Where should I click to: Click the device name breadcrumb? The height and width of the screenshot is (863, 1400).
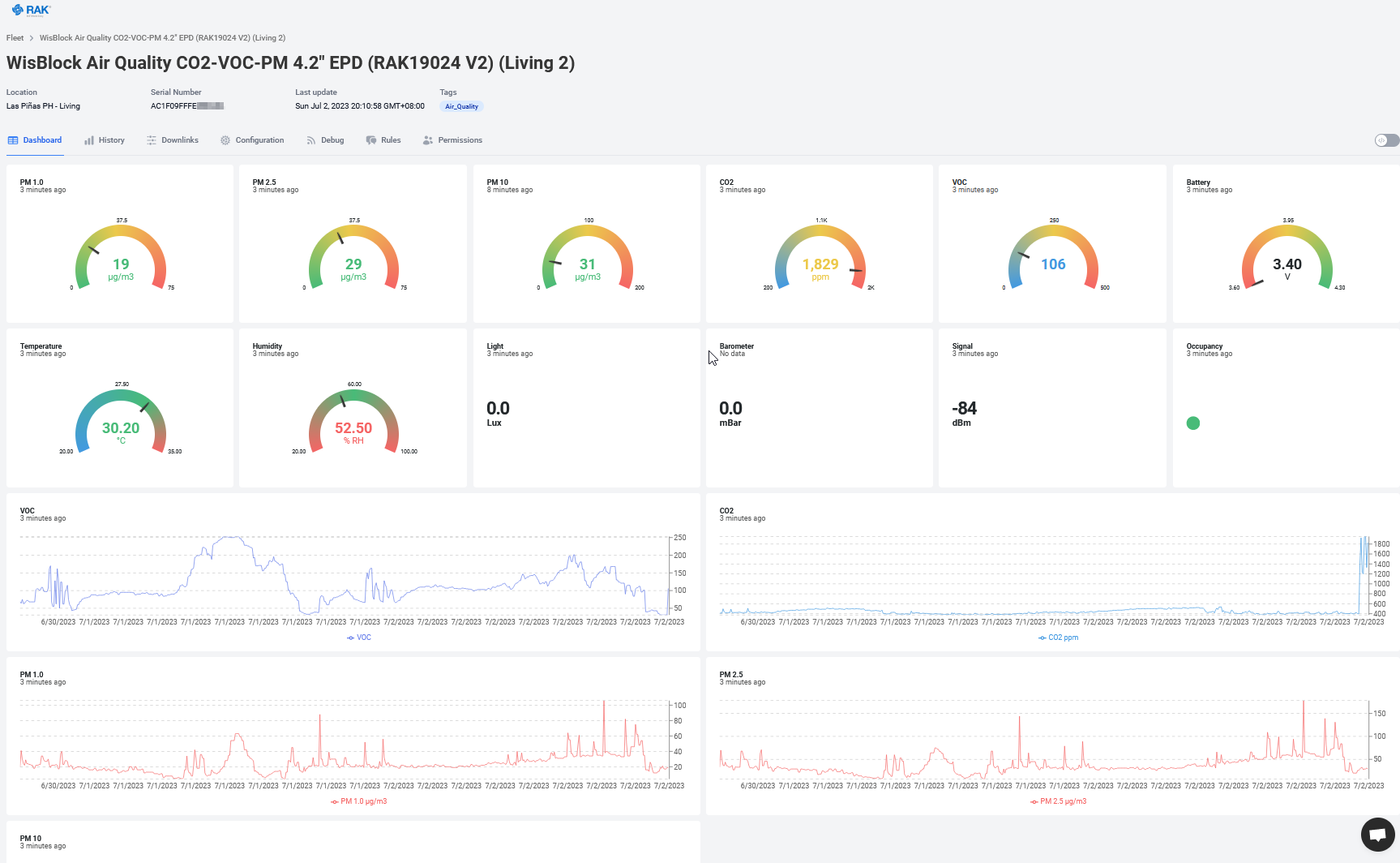(162, 38)
